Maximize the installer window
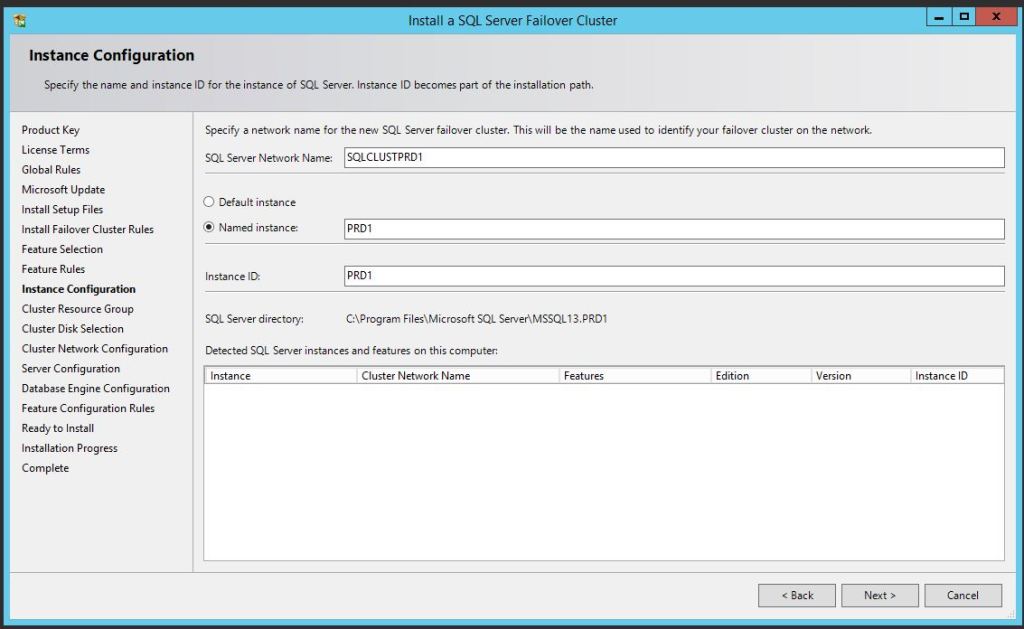This screenshot has height=629, width=1024. [965, 17]
